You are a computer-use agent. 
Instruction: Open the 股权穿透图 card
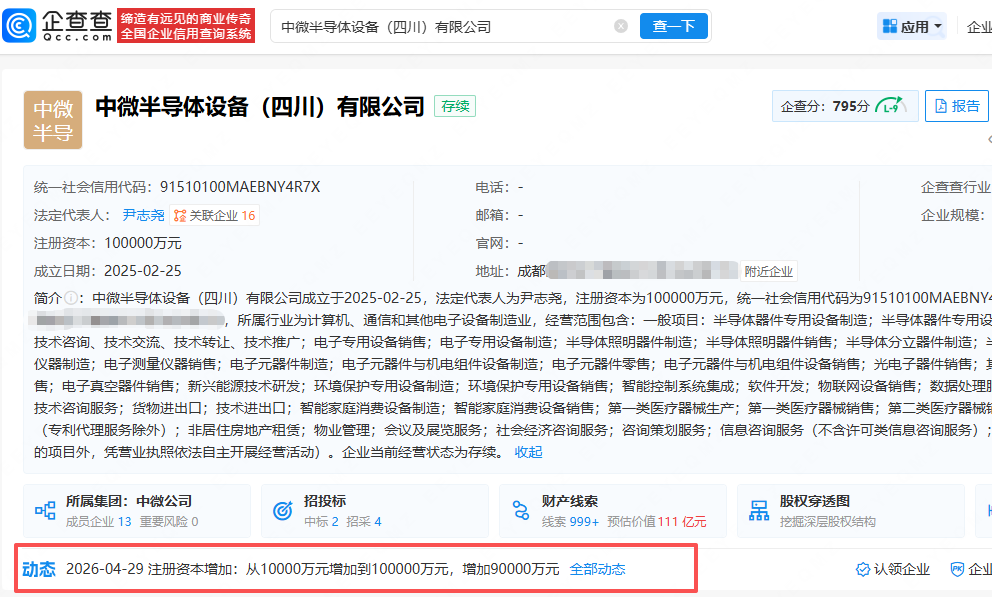point(850,511)
